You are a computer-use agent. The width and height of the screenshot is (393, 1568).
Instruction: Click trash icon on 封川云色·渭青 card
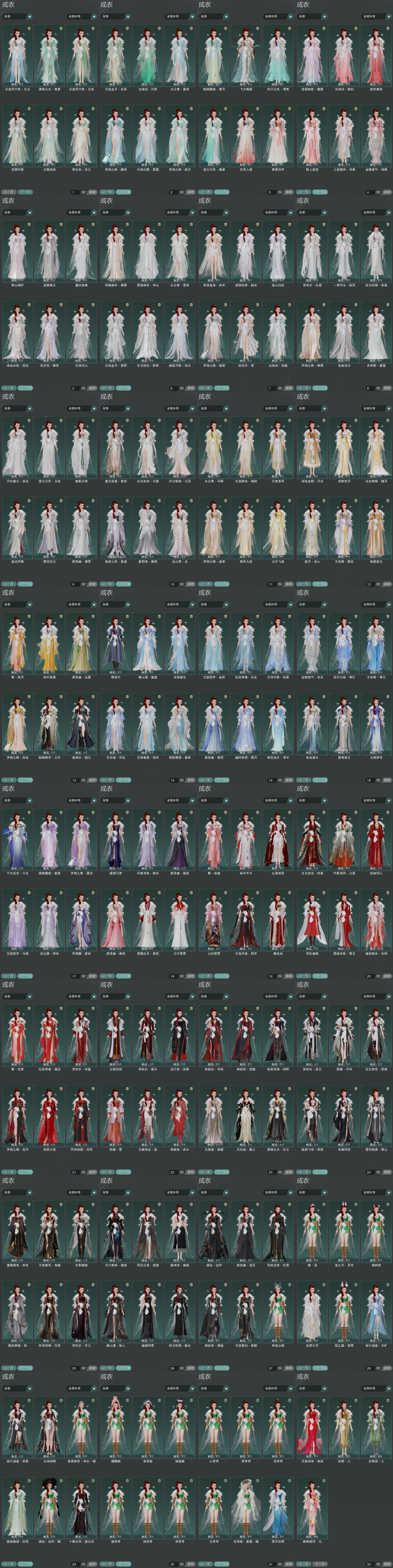coord(290,29)
